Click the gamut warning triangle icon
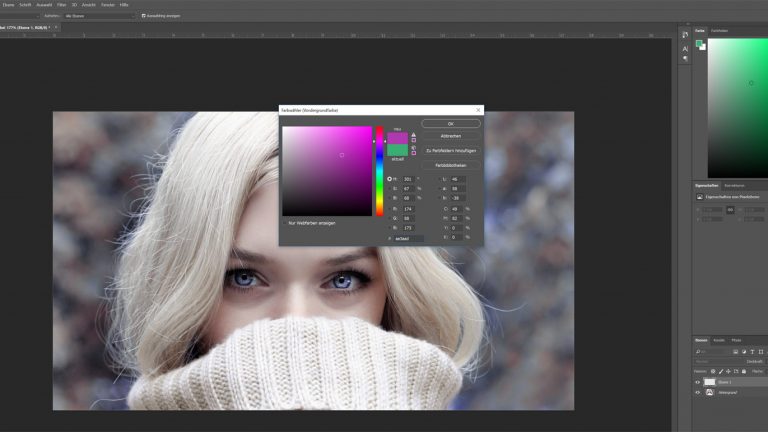This screenshot has width=768, height=432. 414,135
